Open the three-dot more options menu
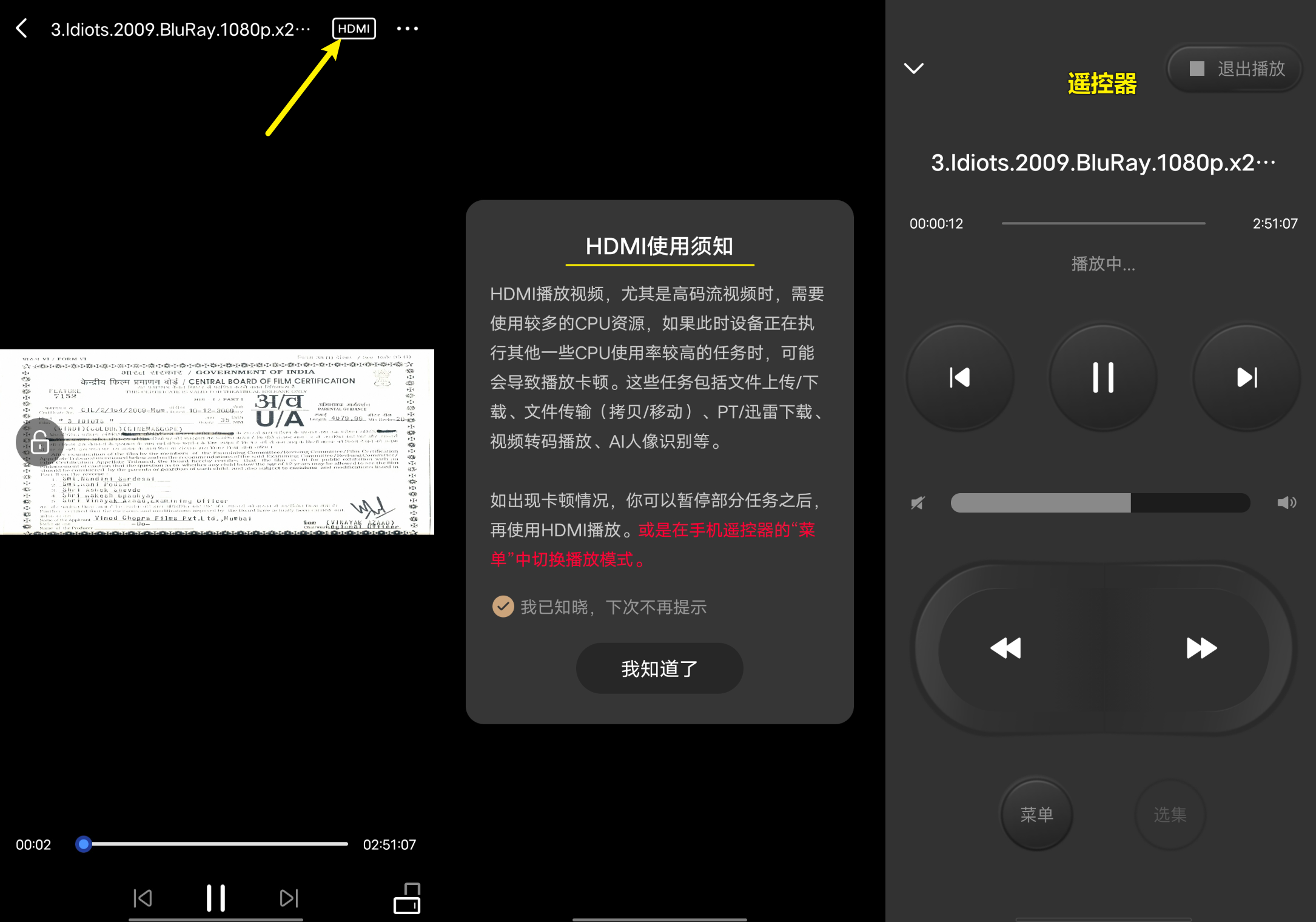This screenshot has height=922, width=1316. pos(407,29)
